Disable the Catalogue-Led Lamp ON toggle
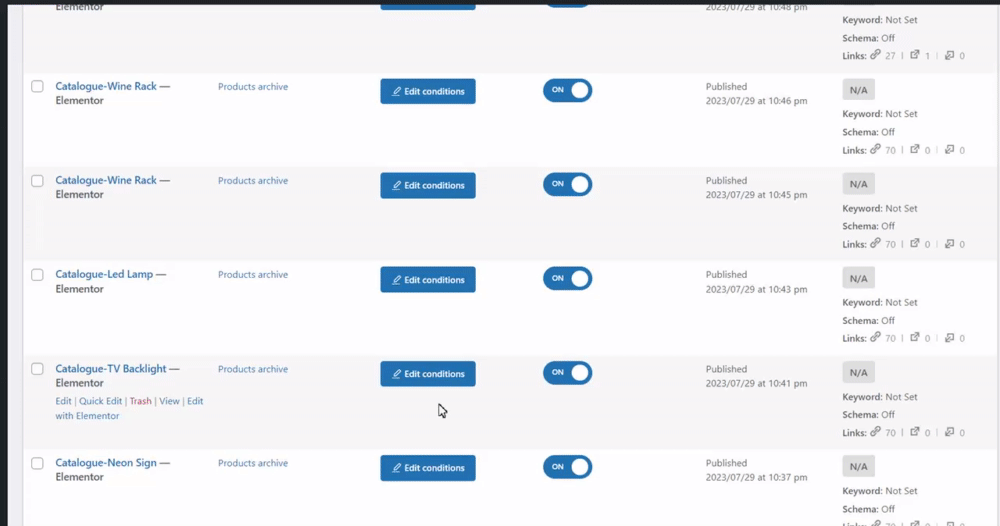The height and width of the screenshot is (526, 1000). click(x=568, y=279)
